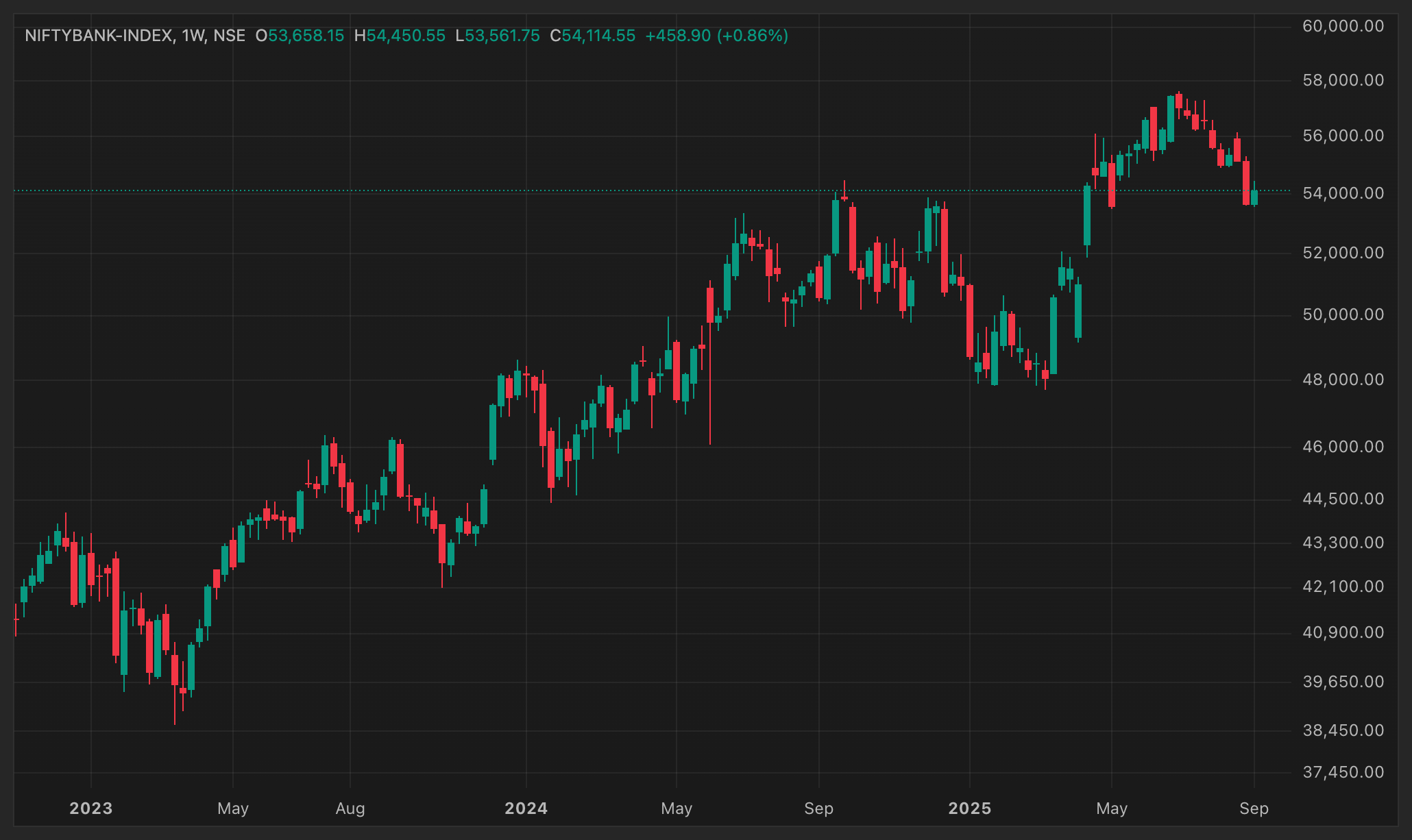The image size is (1412, 840).
Task: Click the final Sep time axis label
Action: point(1254,808)
